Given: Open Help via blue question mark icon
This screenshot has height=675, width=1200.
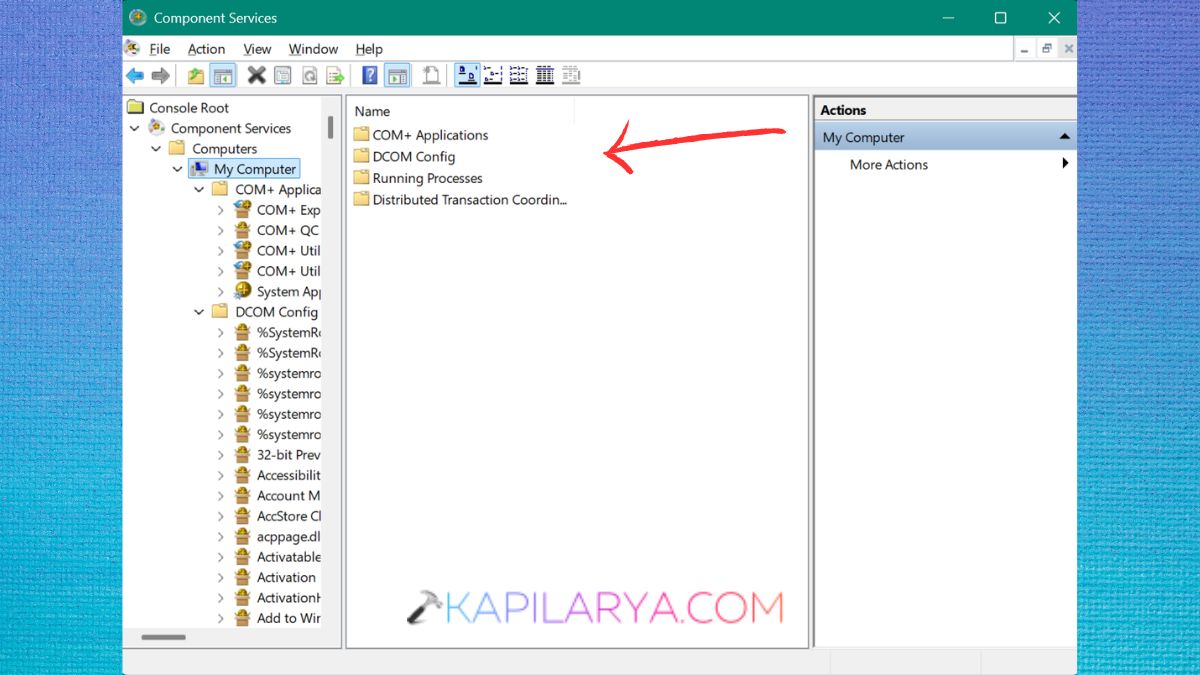Looking at the screenshot, I should pyautogui.click(x=370, y=75).
